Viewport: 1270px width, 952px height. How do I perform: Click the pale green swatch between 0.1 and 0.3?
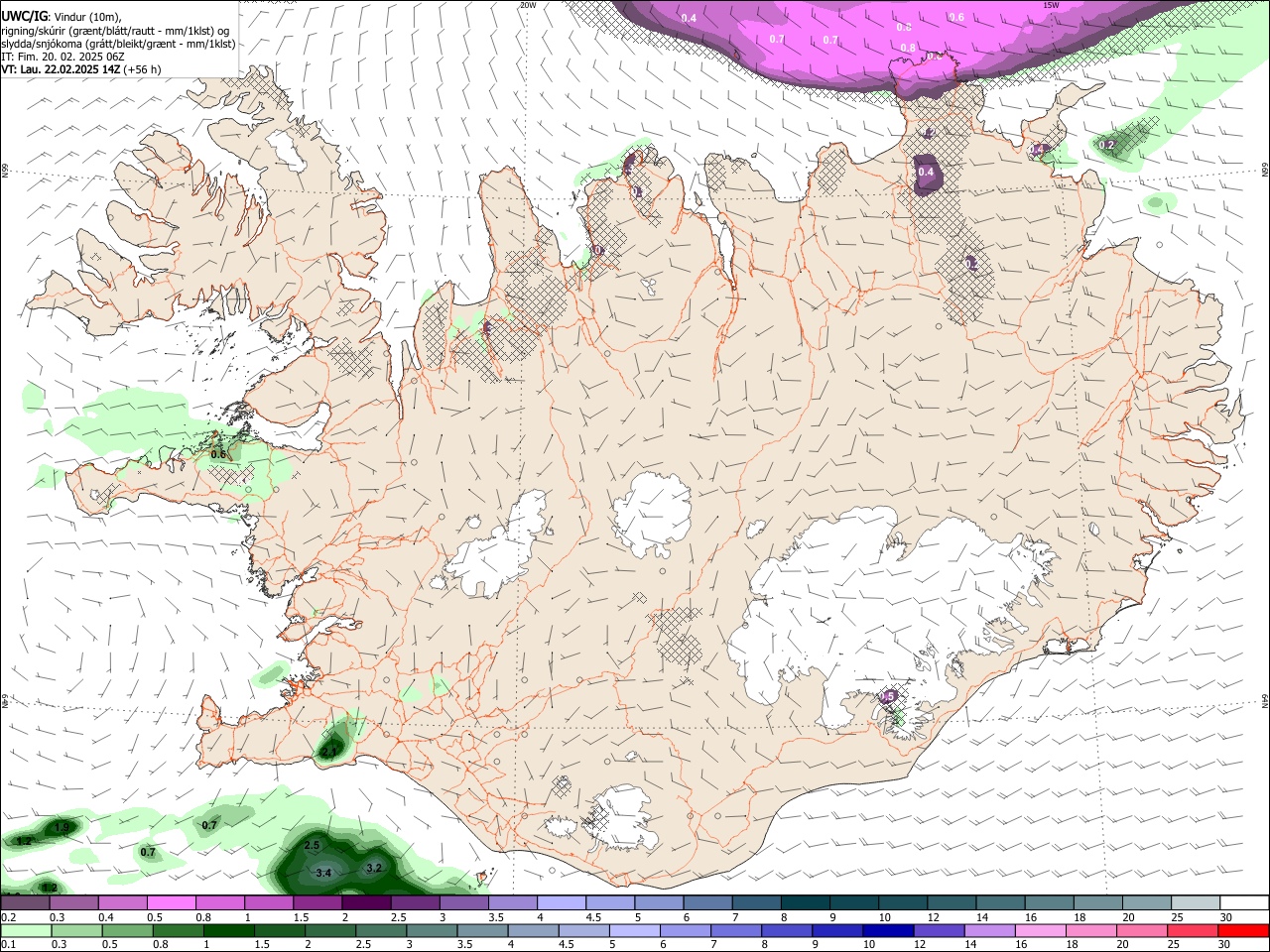click(x=26, y=931)
